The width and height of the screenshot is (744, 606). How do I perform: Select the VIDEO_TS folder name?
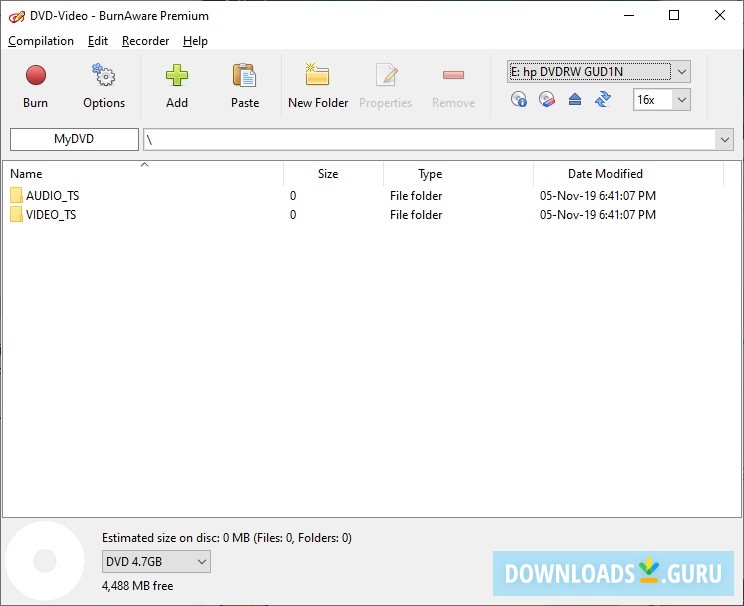[51, 214]
